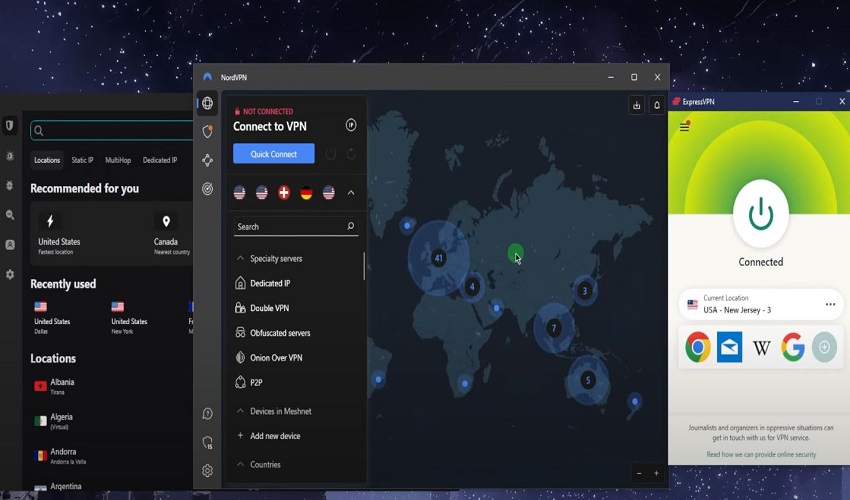
Task: Click map cluster showing 5 near Australia
Action: pos(588,380)
